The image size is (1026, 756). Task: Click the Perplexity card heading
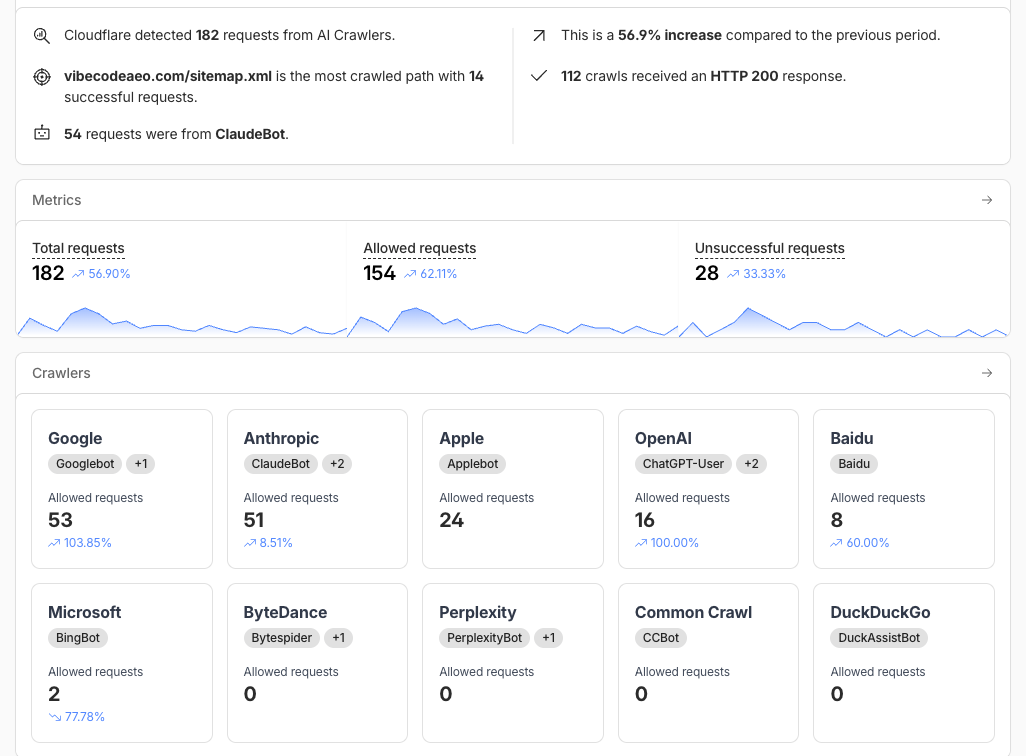(478, 613)
